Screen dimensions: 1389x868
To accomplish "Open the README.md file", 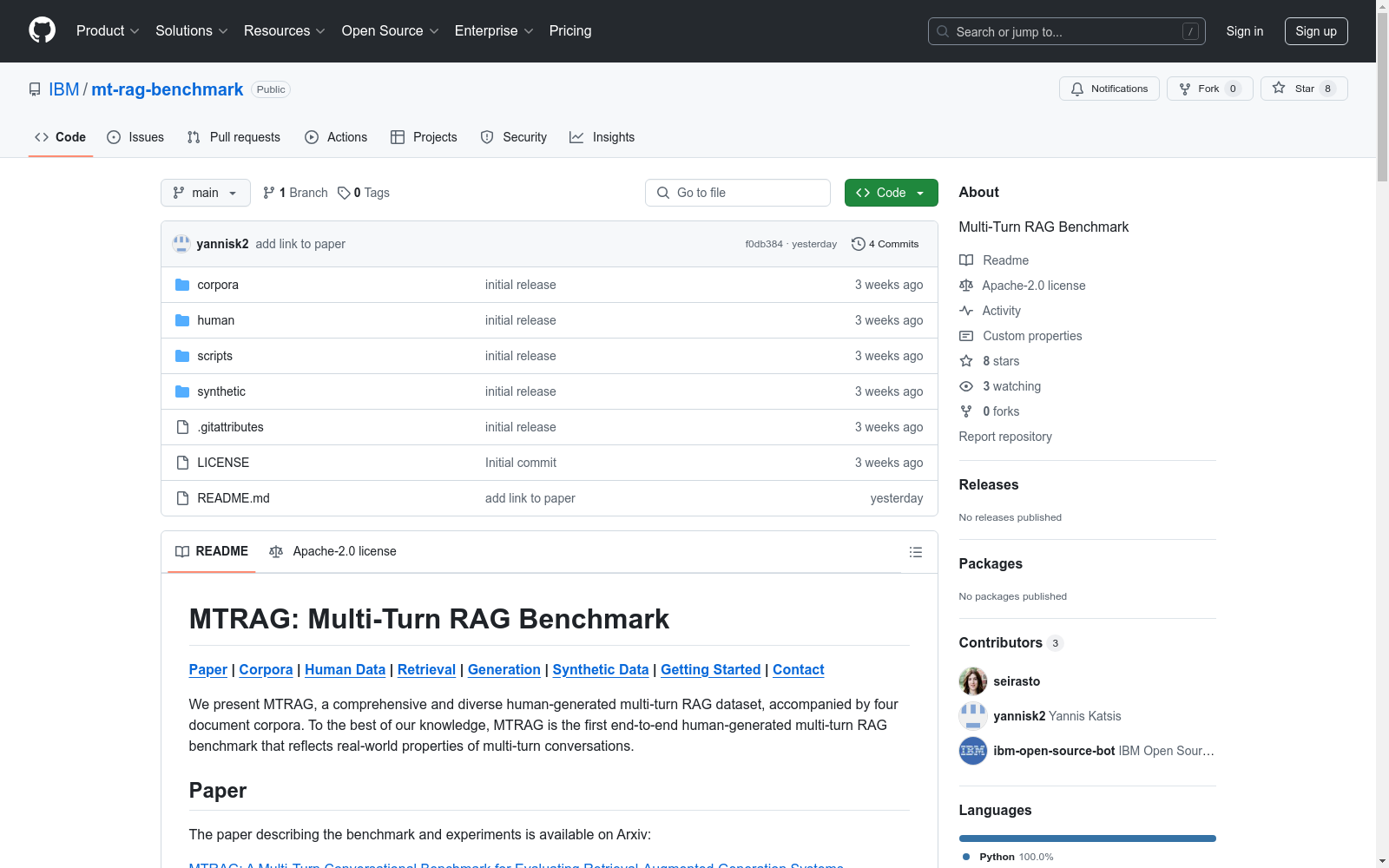I will (x=234, y=498).
